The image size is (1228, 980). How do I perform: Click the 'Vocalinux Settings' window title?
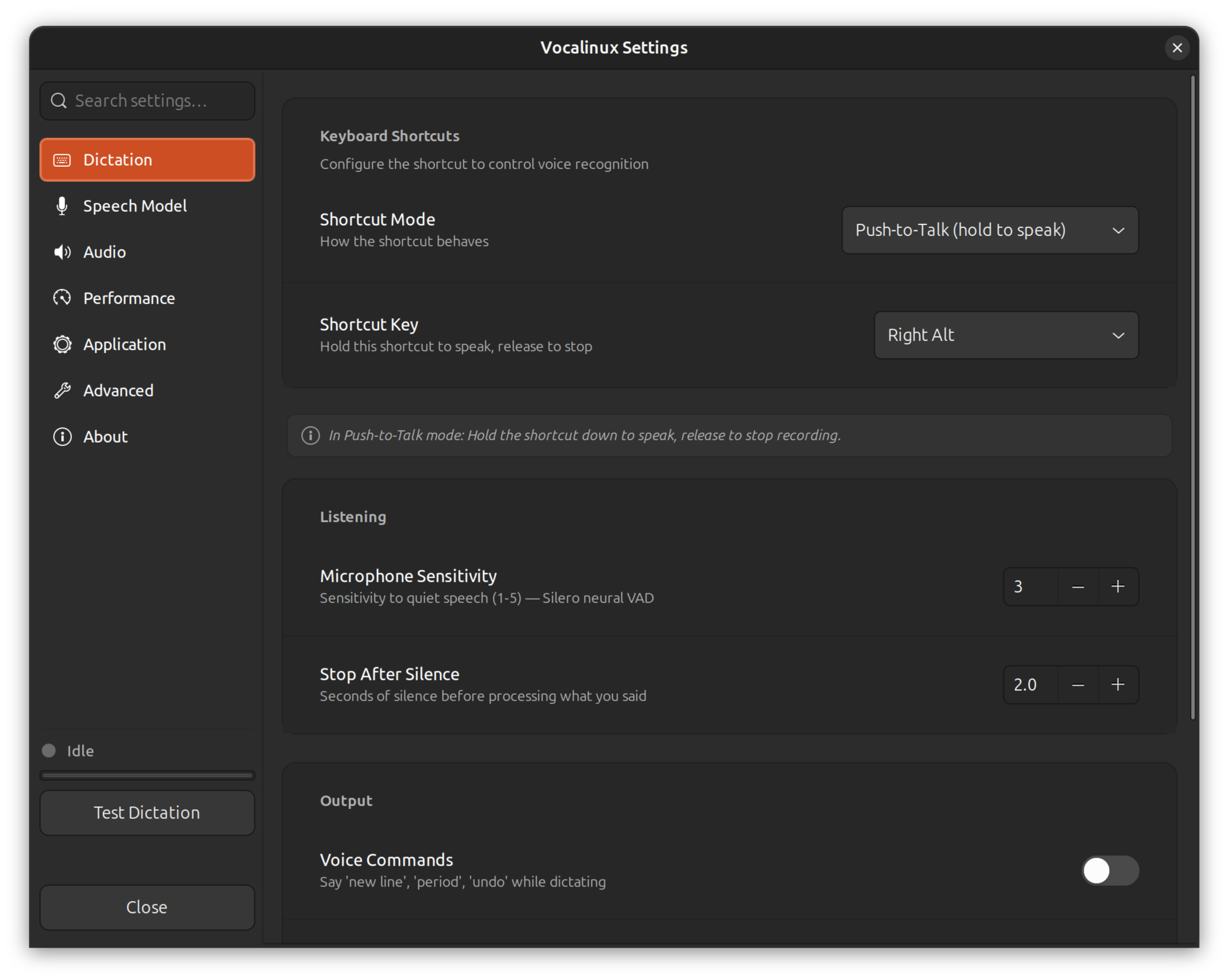[614, 48]
